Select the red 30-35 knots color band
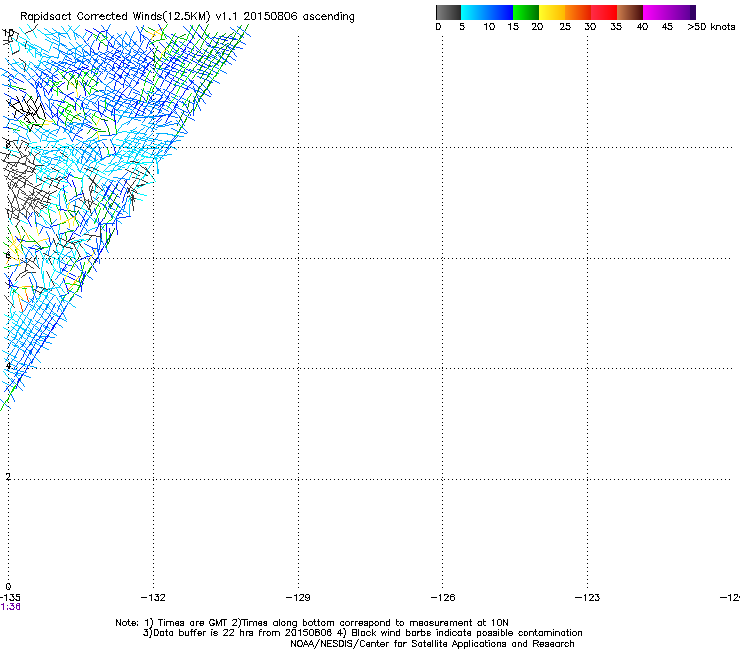 (x=604, y=12)
